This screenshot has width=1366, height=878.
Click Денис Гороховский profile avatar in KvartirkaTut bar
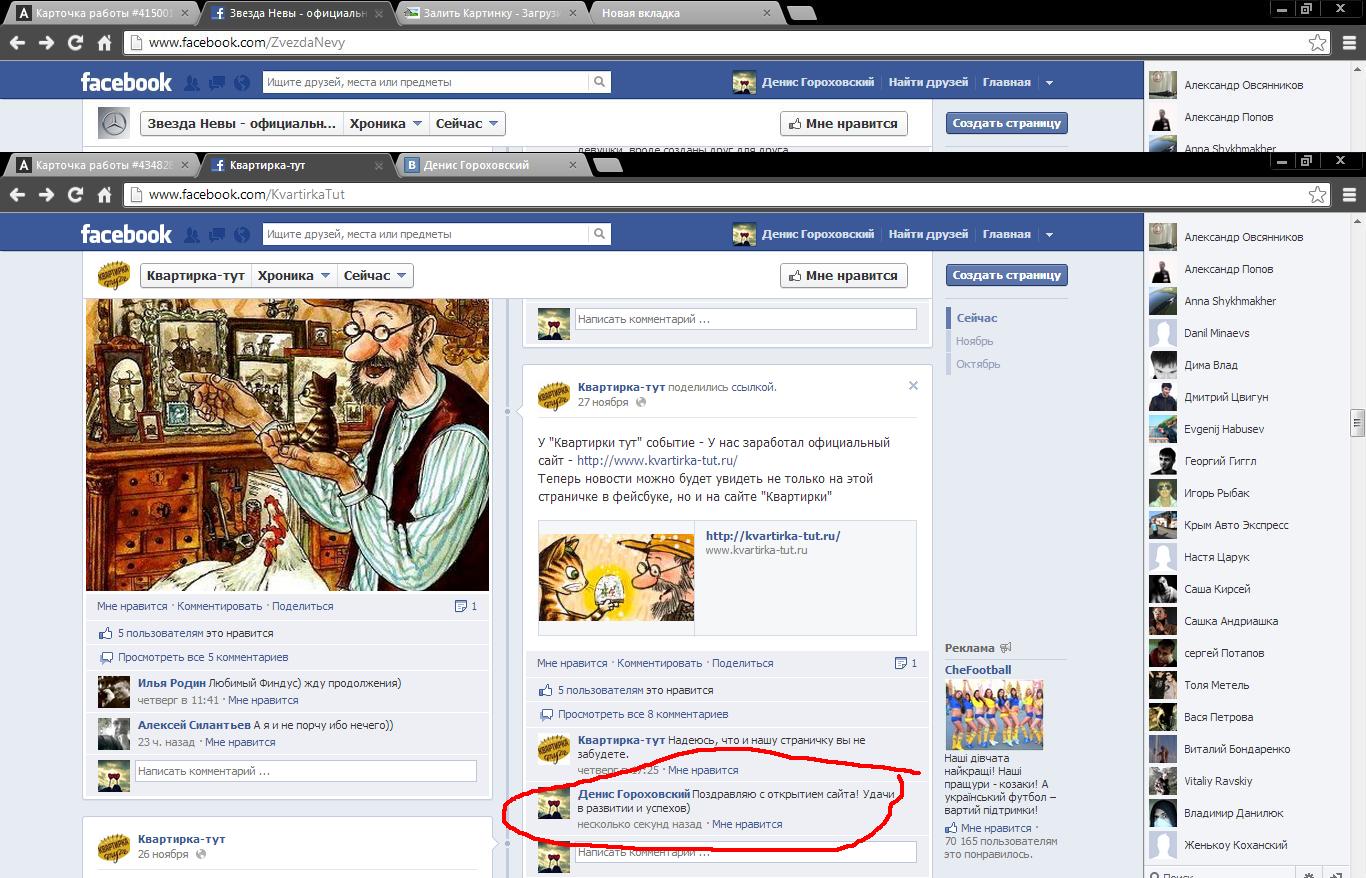click(x=744, y=234)
